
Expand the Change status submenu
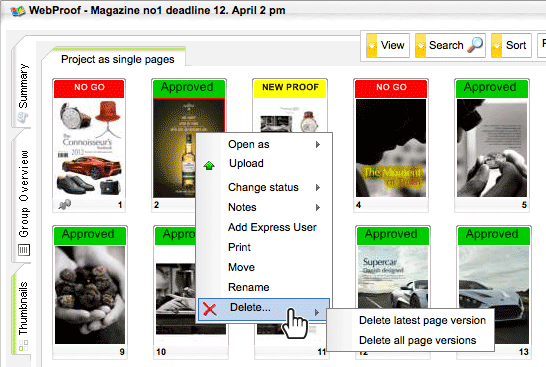[264, 187]
